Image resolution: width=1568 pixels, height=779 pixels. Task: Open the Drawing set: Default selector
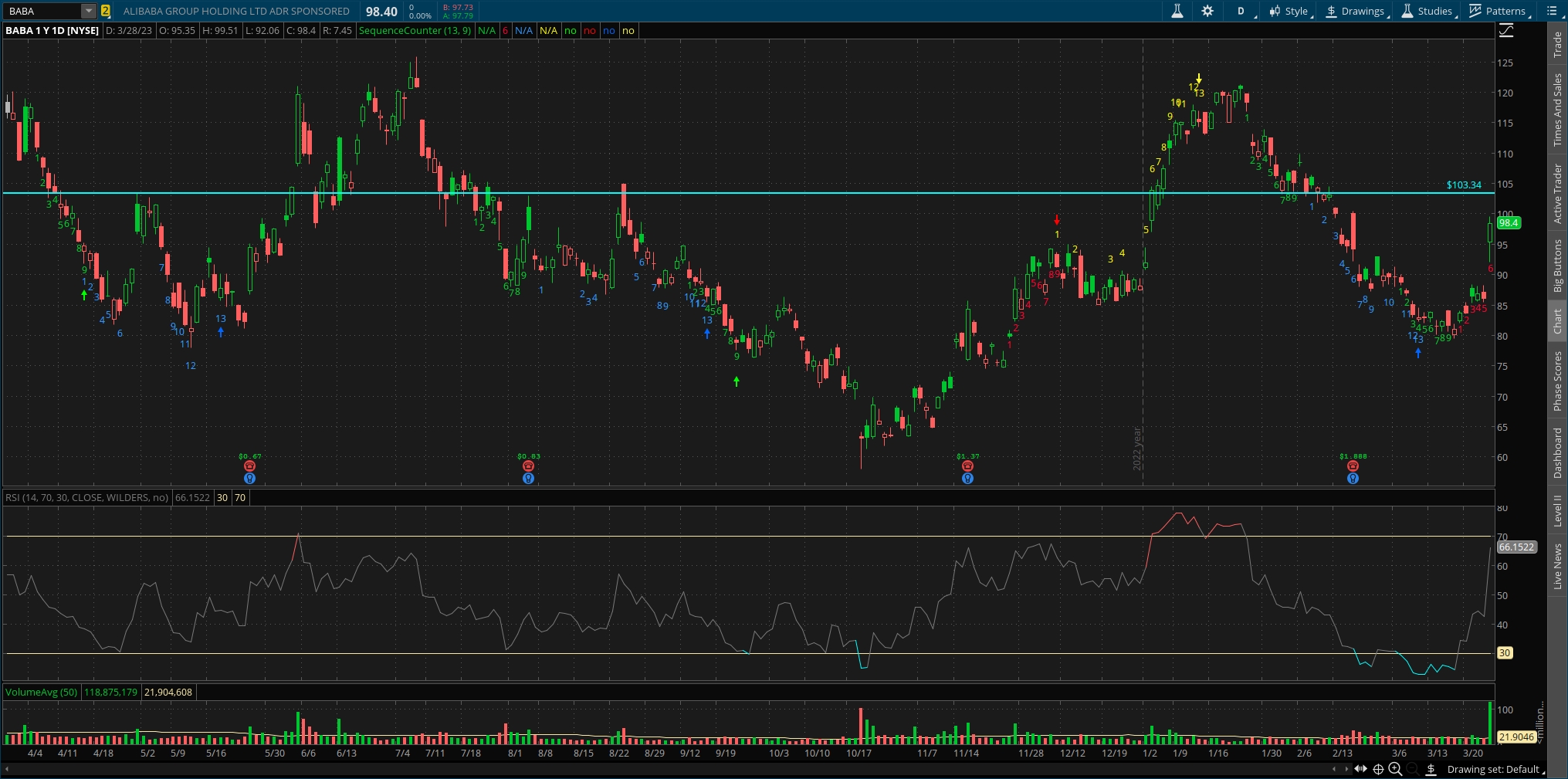coord(1495,769)
